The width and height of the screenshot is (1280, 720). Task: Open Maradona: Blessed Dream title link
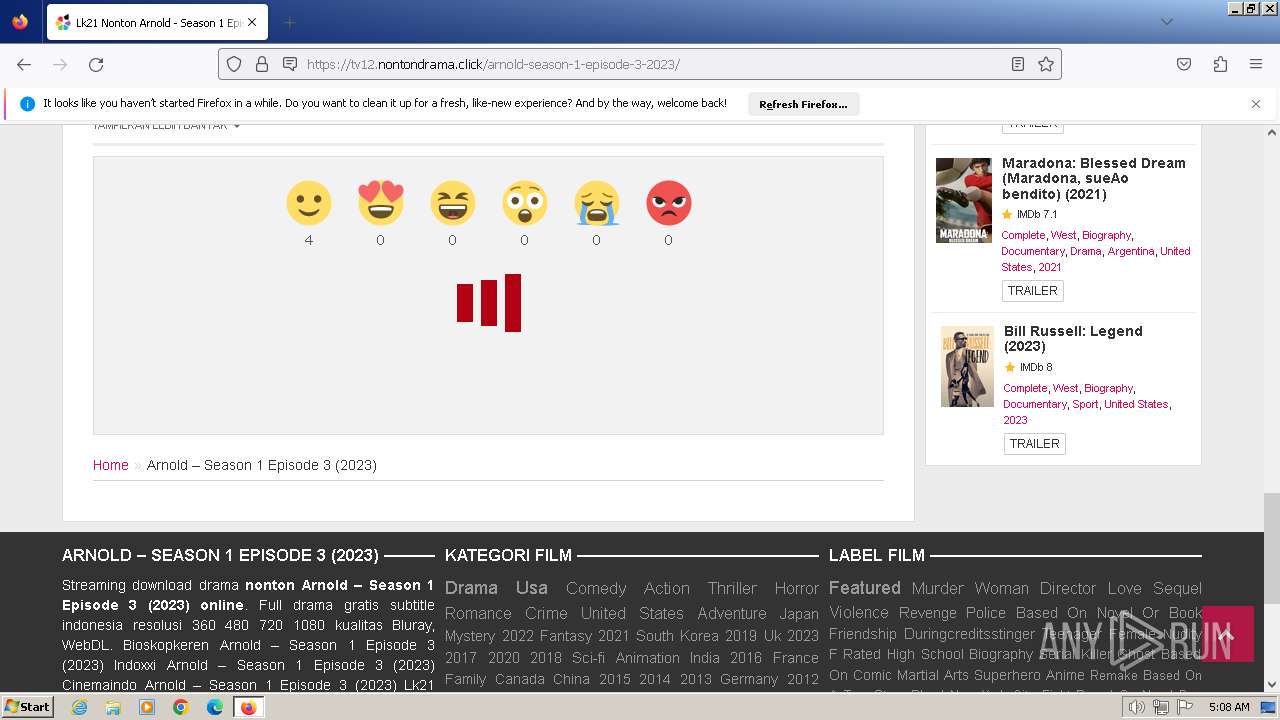[1094, 178]
